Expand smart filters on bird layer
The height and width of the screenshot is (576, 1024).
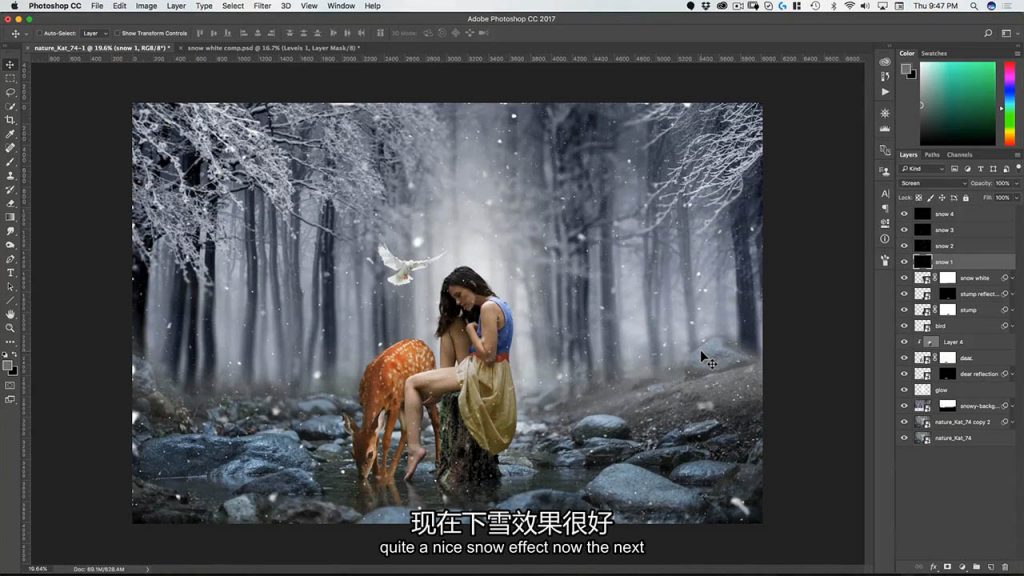click(1012, 326)
